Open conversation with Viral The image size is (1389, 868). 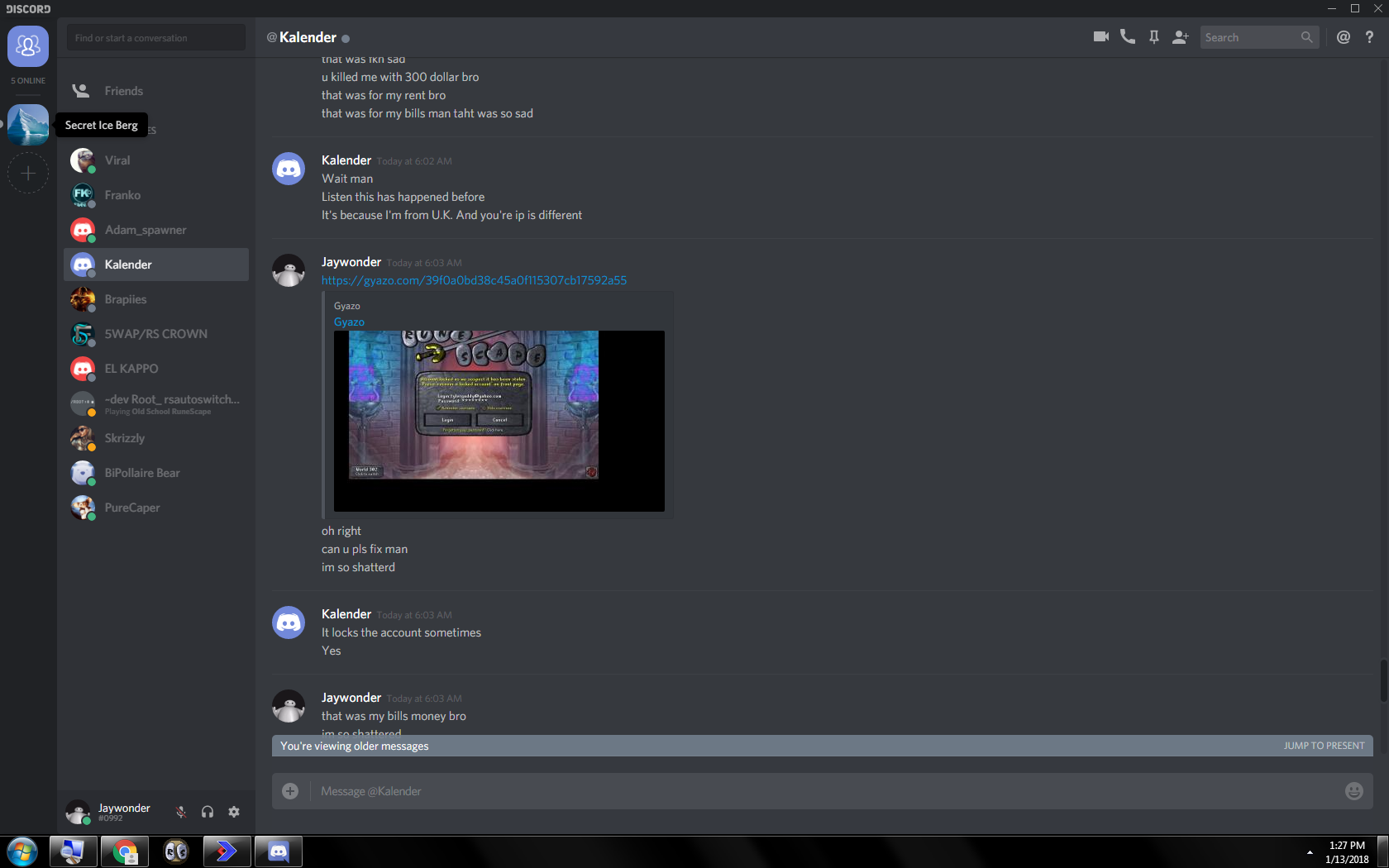click(x=156, y=160)
